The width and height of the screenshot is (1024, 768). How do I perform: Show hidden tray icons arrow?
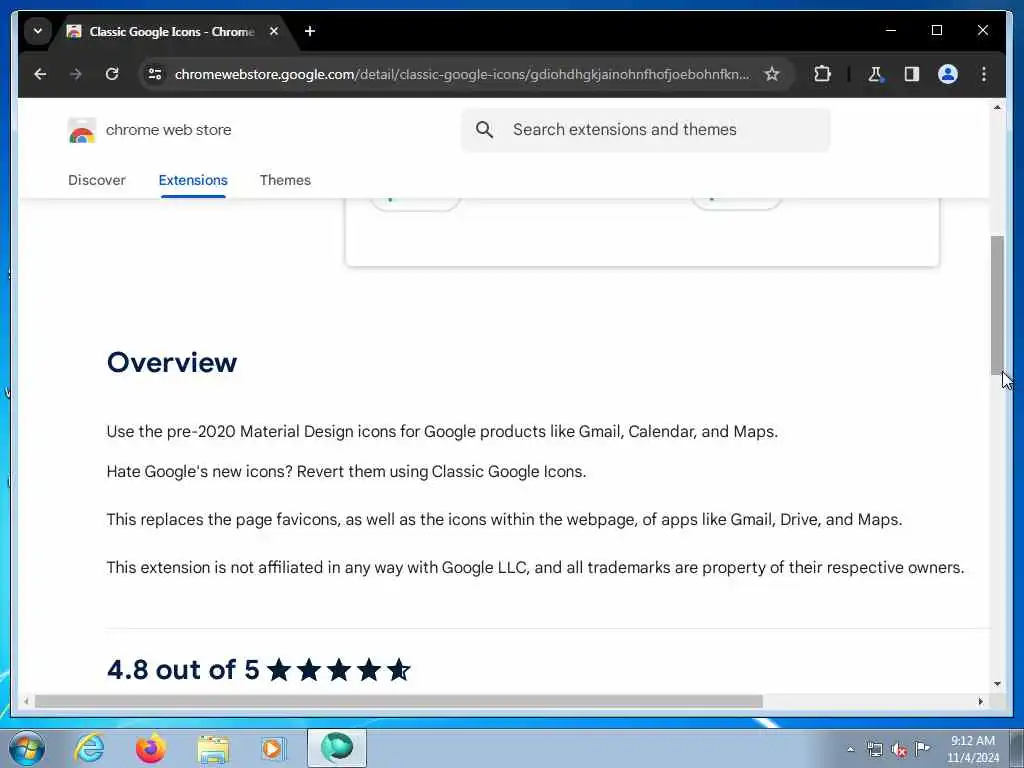point(850,749)
